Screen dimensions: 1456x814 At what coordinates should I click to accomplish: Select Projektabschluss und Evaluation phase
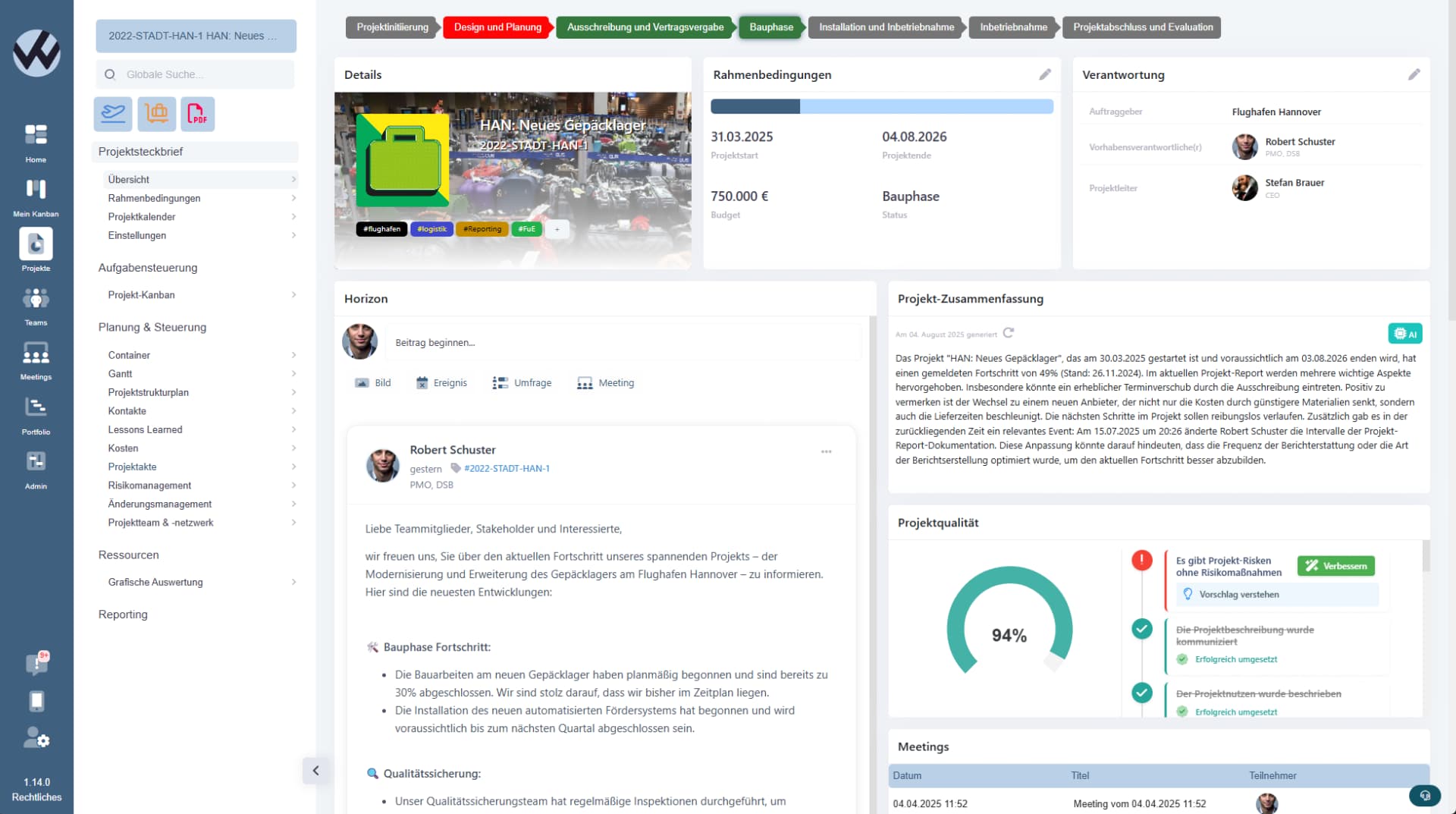click(x=1143, y=27)
